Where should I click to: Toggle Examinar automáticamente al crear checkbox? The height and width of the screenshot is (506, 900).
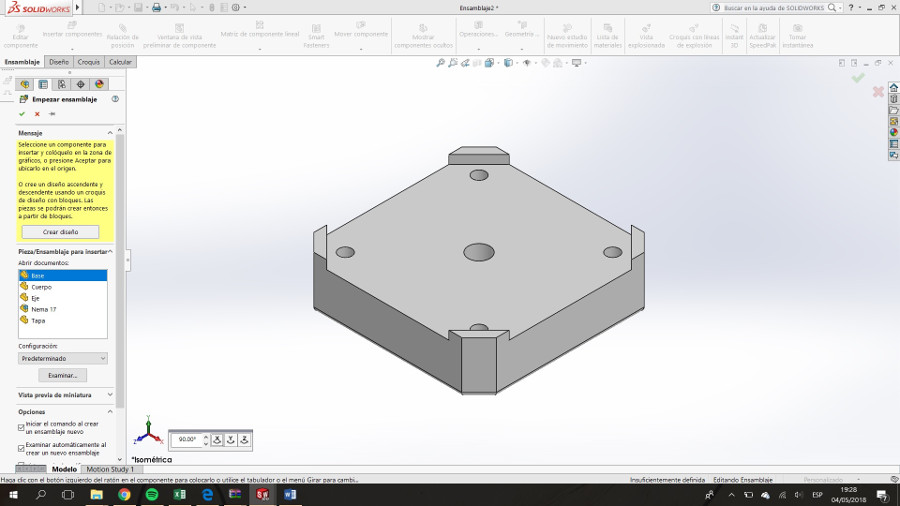(x=21, y=448)
